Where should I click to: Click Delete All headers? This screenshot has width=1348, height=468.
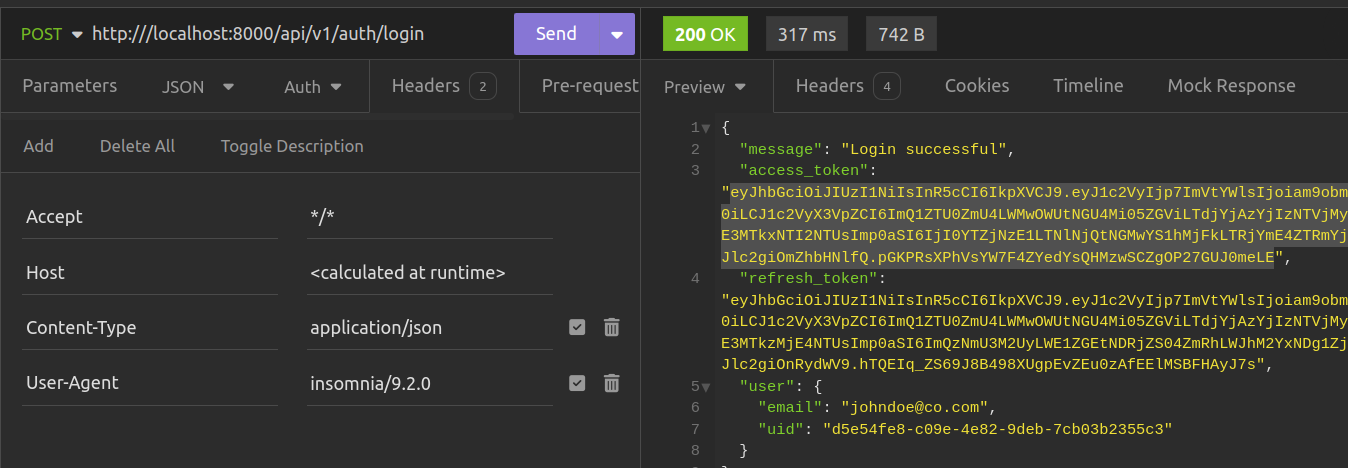[x=137, y=146]
